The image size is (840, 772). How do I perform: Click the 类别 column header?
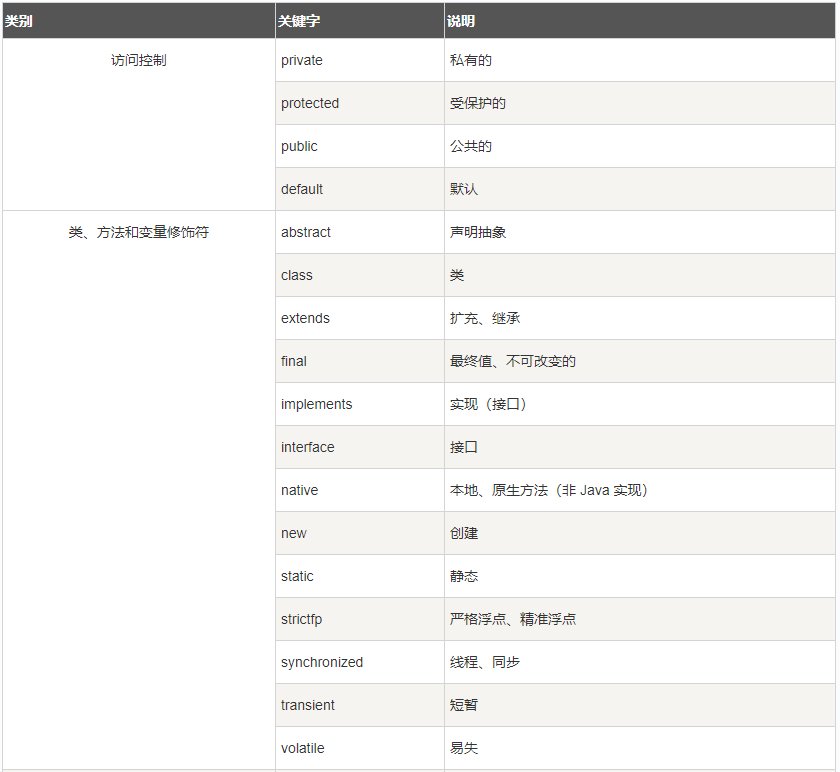[139, 20]
